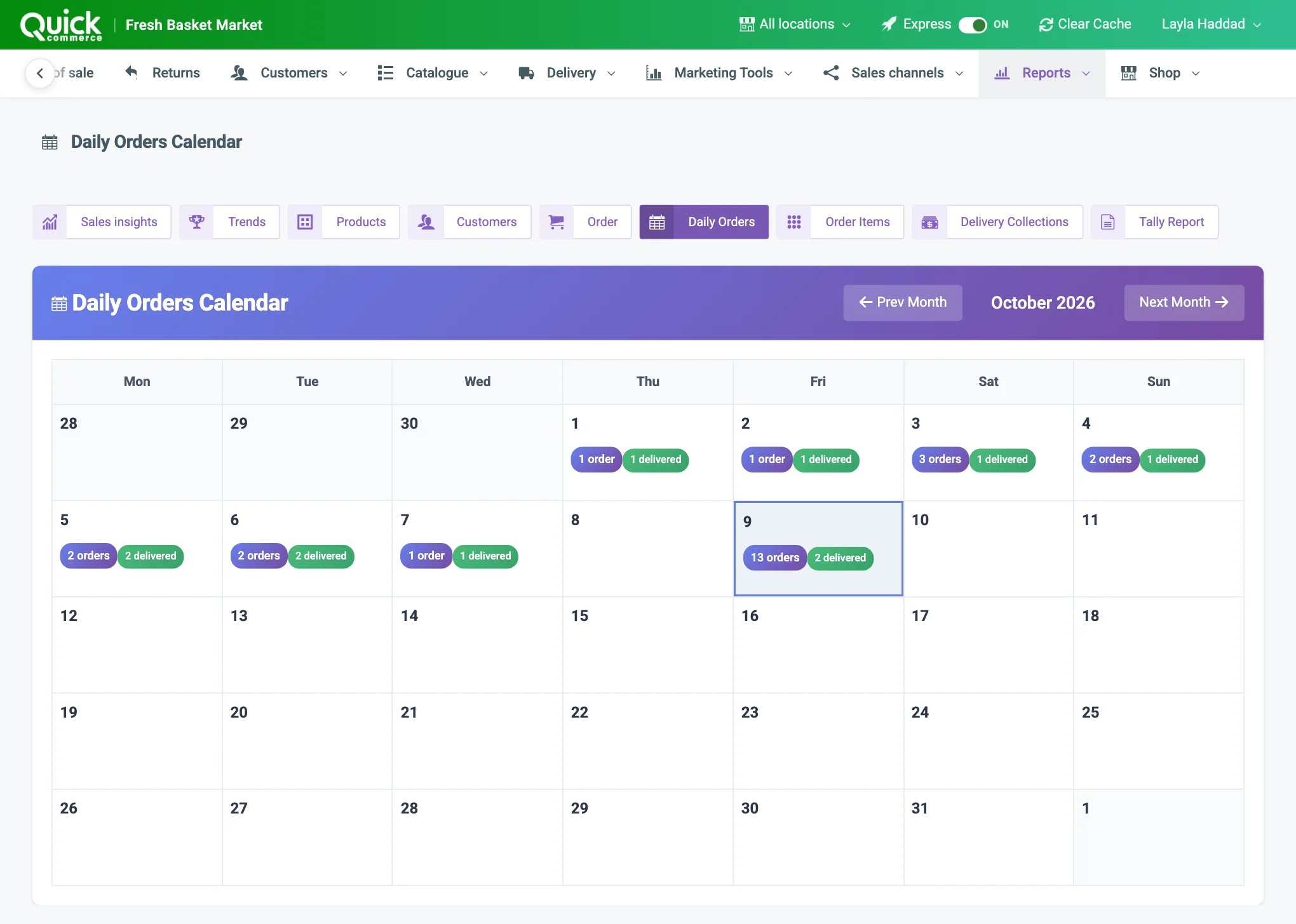This screenshot has height=924, width=1296.
Task: Click the Sales channels share icon
Action: point(831,72)
